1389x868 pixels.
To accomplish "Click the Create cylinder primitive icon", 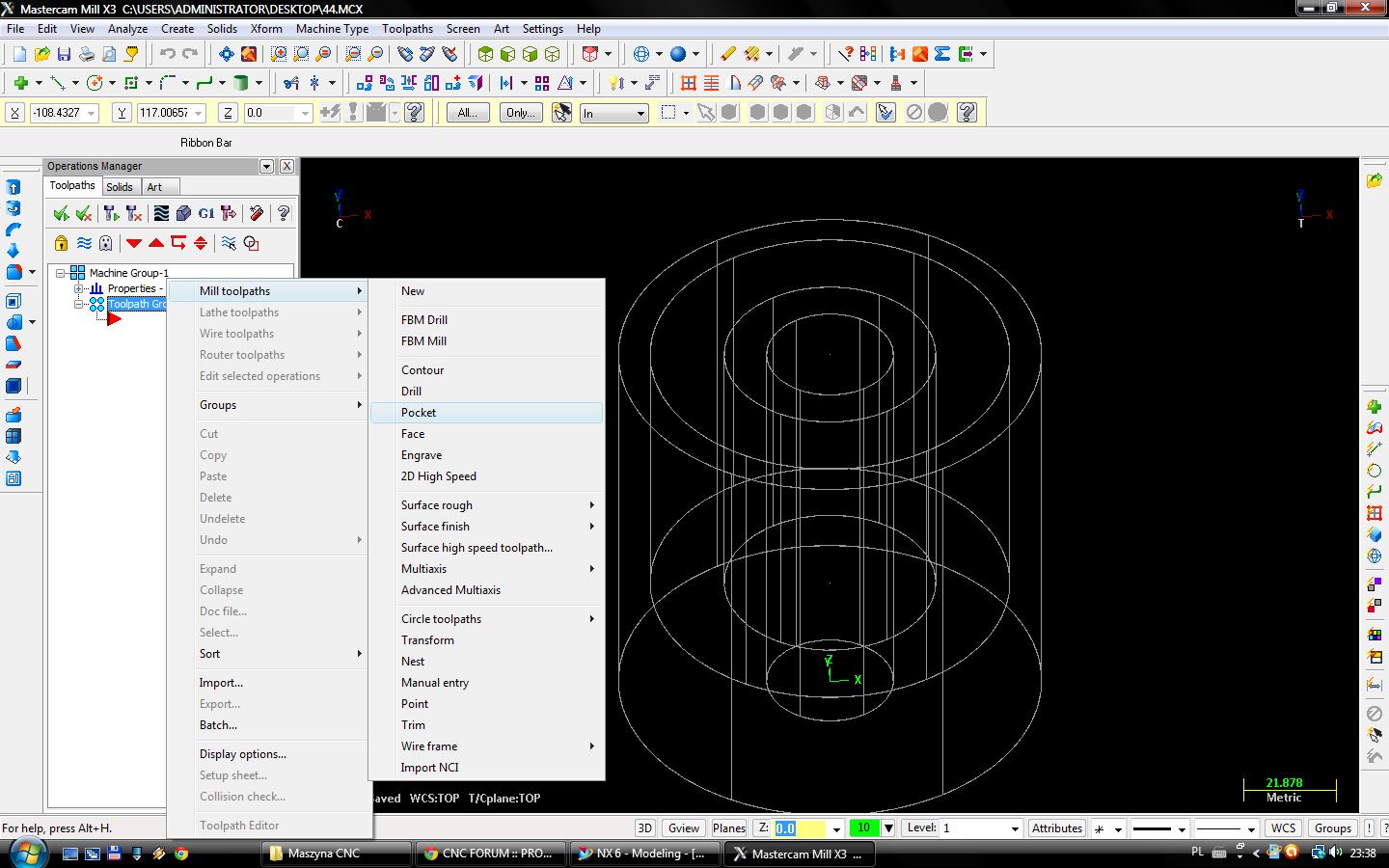I will [x=242, y=83].
